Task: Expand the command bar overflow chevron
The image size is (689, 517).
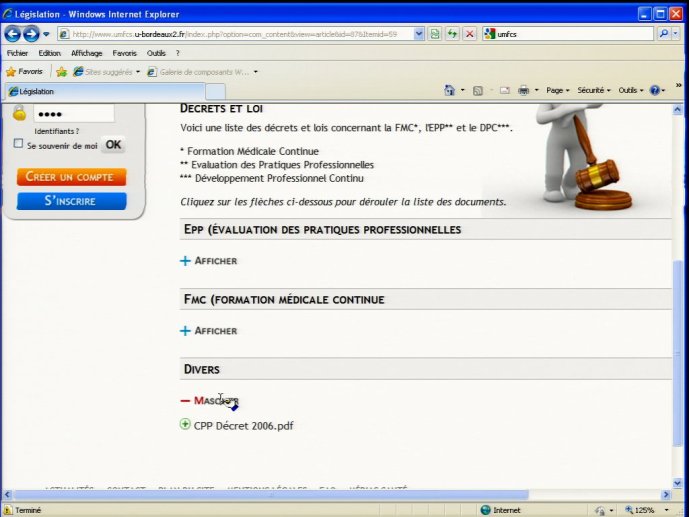Action: coord(678,85)
